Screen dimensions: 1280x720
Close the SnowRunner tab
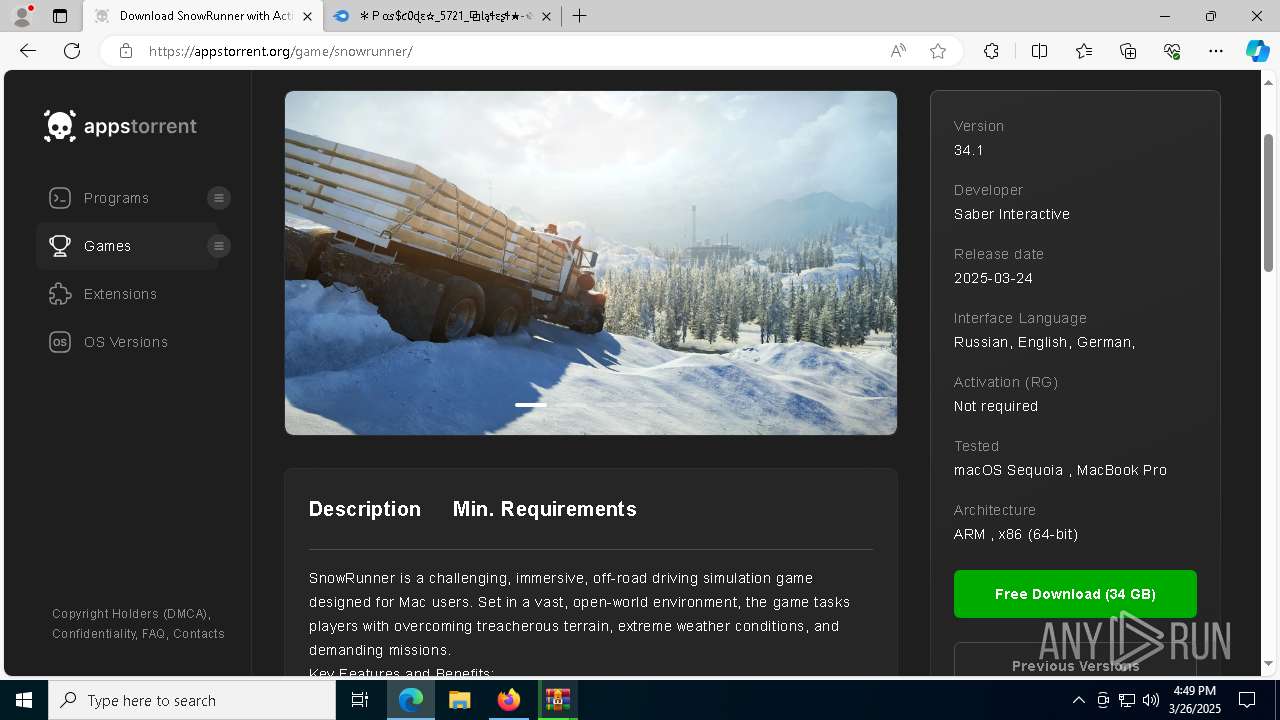click(308, 16)
